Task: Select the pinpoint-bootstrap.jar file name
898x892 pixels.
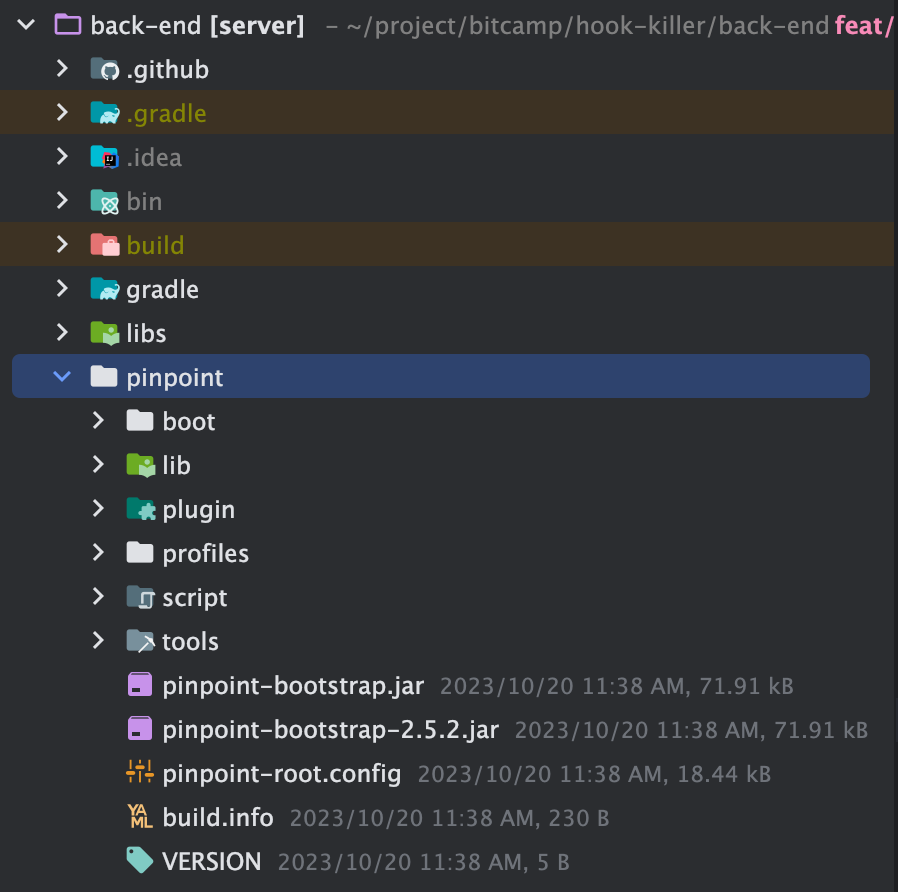Action: click(293, 686)
